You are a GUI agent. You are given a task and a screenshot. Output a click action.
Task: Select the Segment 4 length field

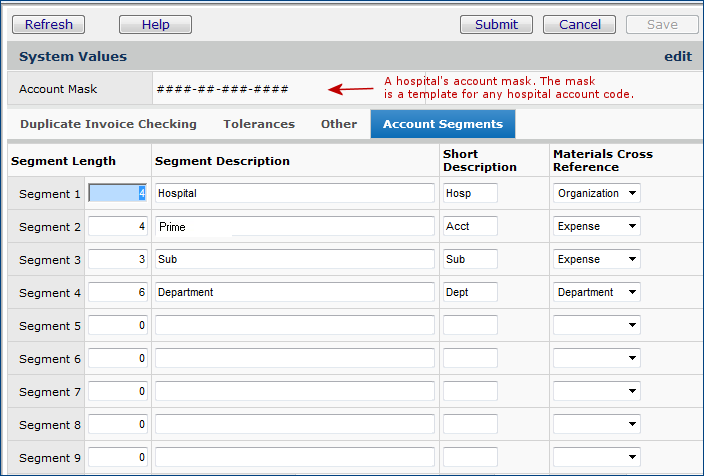click(118, 292)
